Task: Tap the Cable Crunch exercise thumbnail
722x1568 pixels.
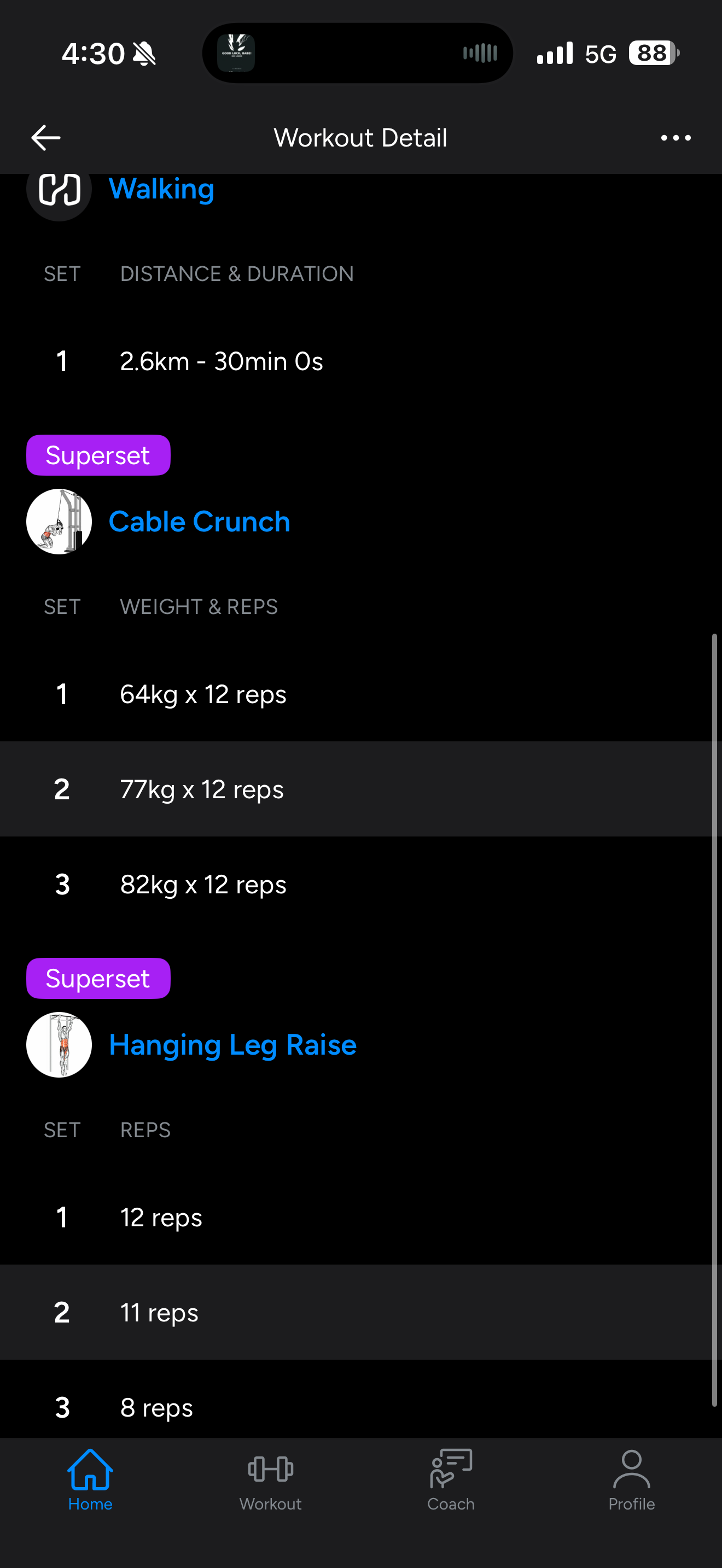Action: tap(59, 522)
